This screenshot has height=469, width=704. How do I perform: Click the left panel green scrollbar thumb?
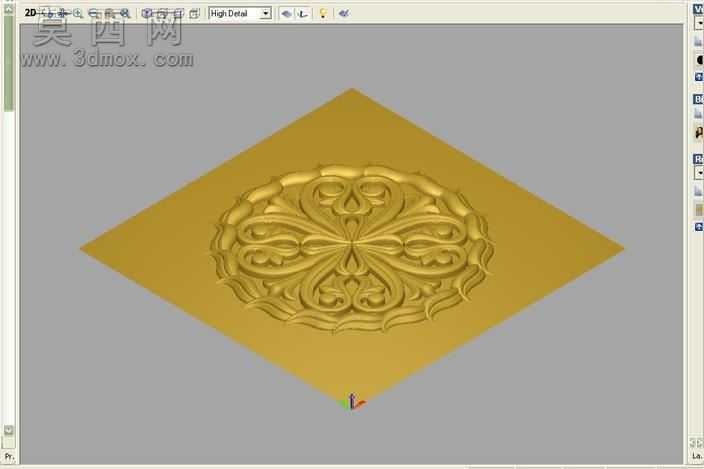pos(9,62)
